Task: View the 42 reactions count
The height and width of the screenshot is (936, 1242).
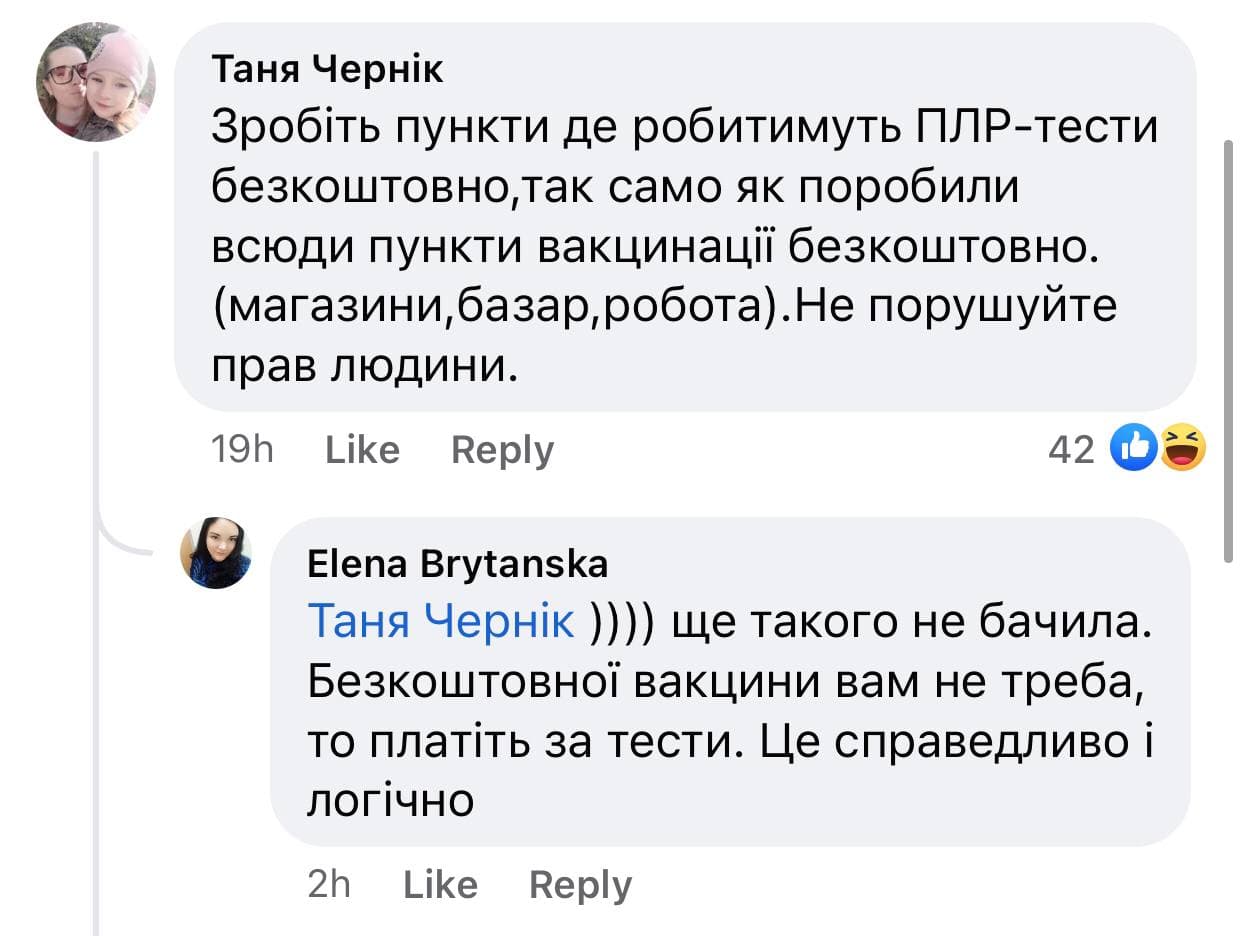Action: (1071, 451)
